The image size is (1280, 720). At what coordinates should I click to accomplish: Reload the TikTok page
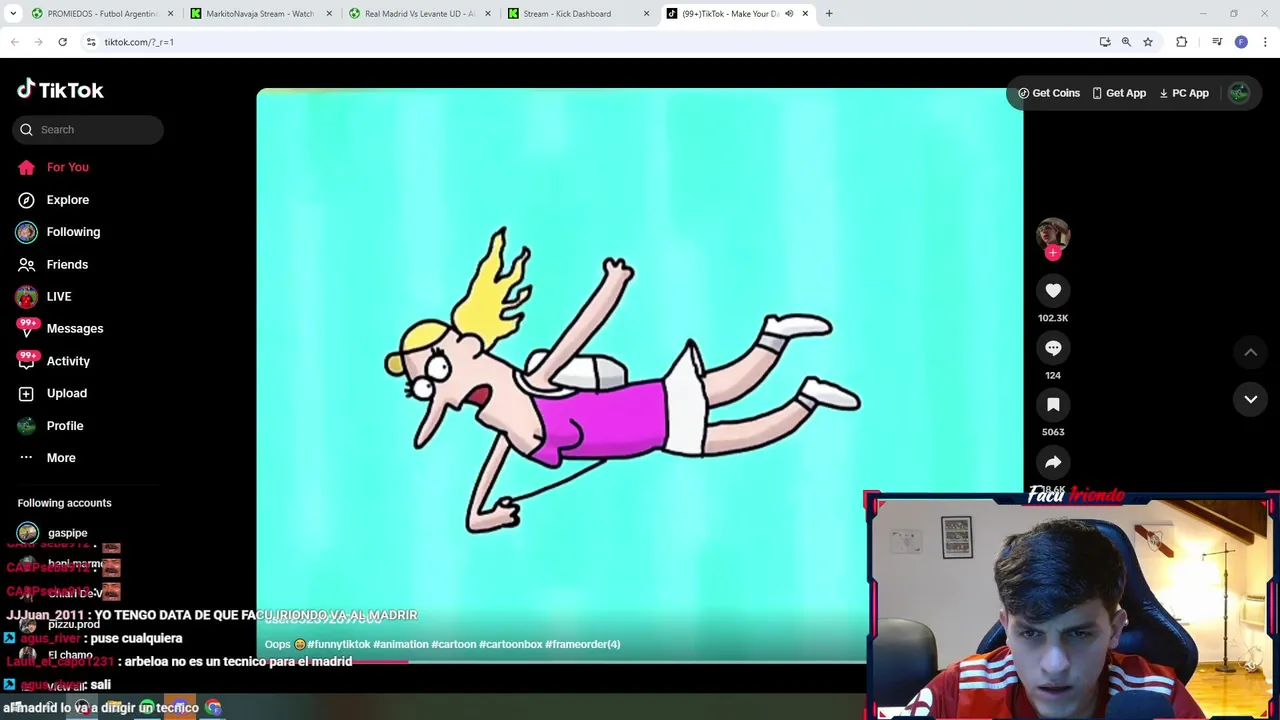click(62, 42)
